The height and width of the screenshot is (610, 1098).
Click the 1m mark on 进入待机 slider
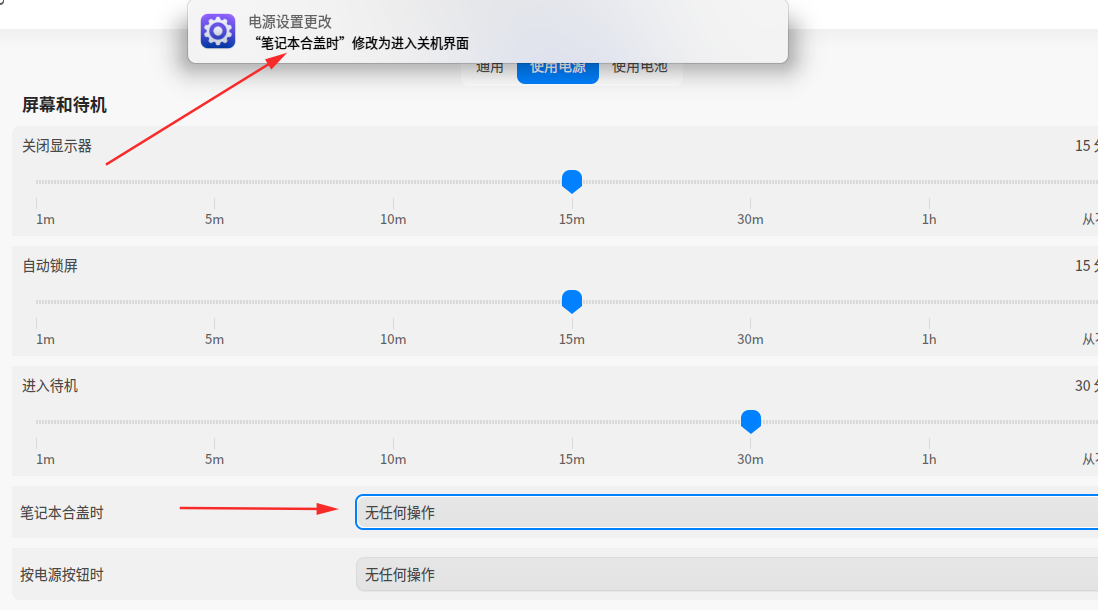46,459
